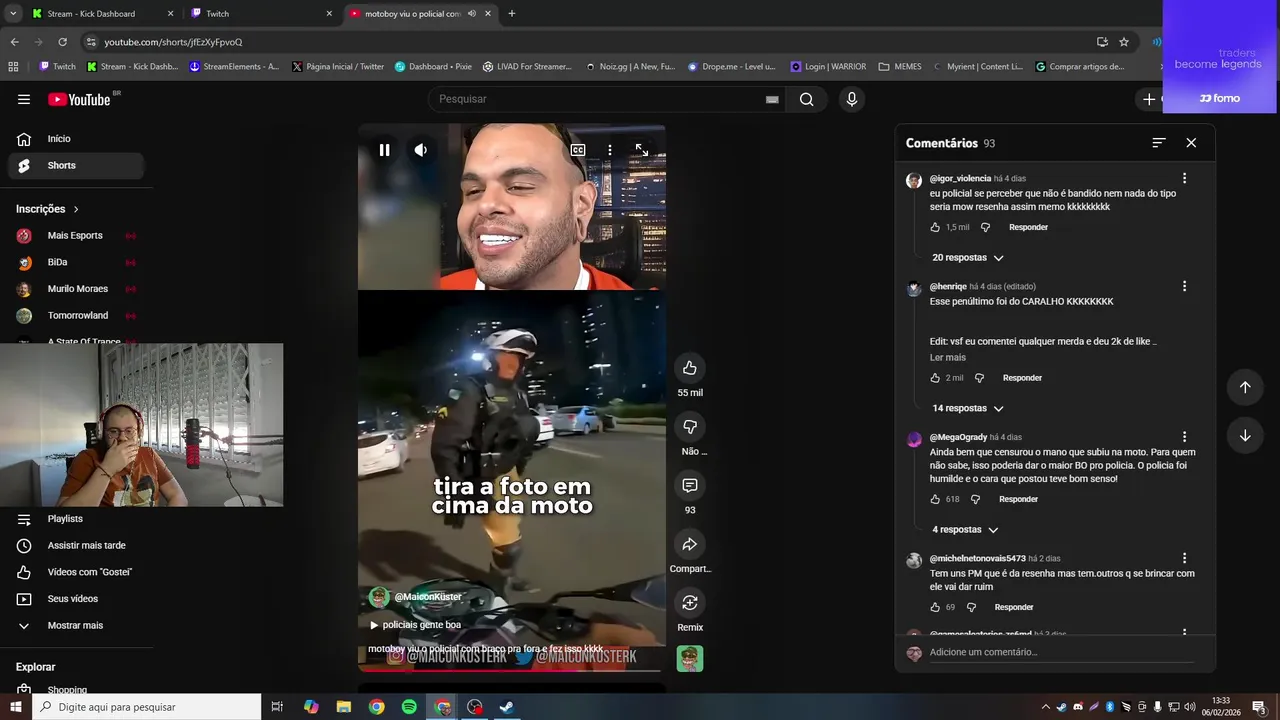Expand Mostrar mais in sidebar

point(76,626)
